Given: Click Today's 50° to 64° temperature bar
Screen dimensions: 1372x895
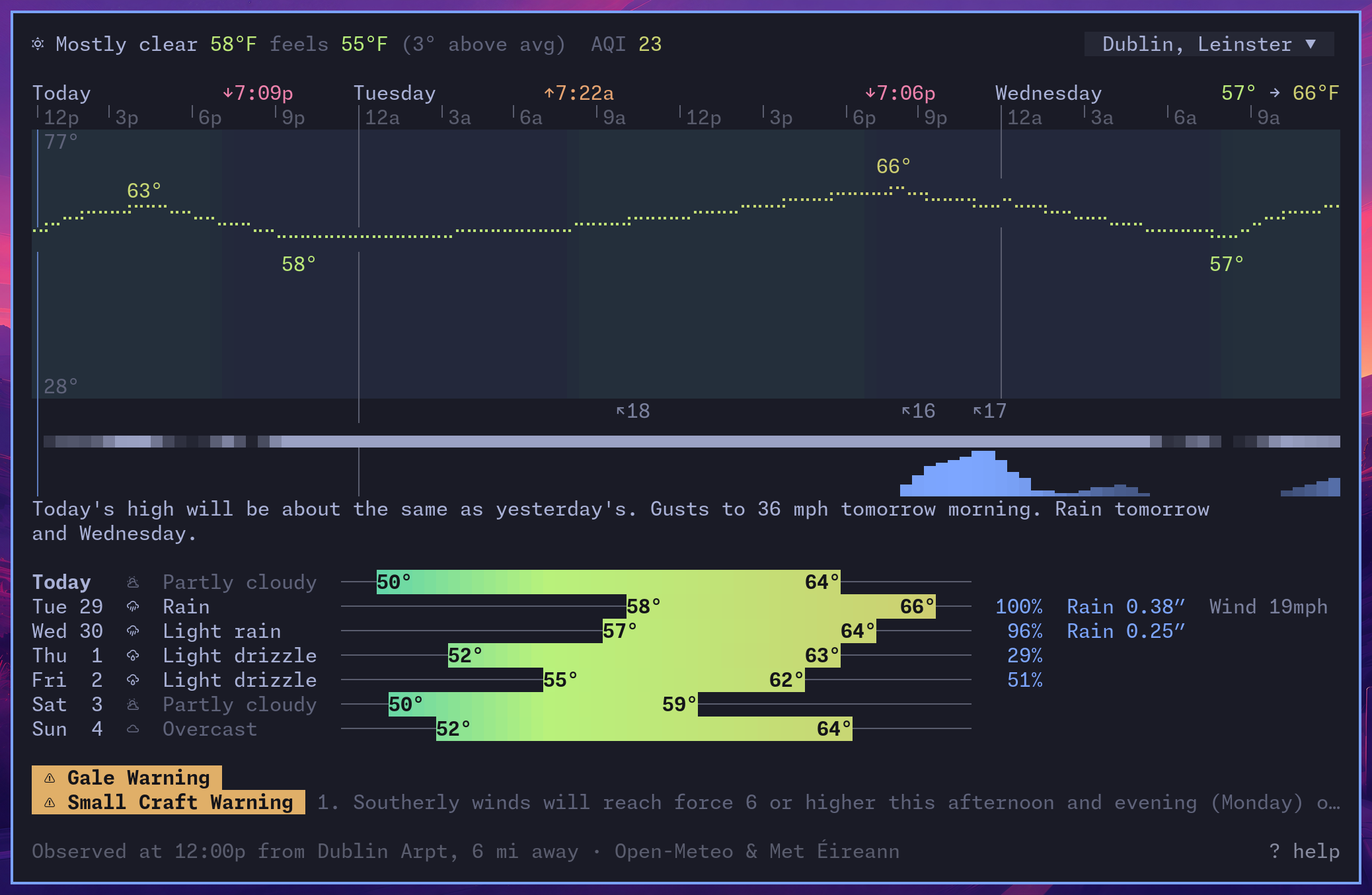Looking at the screenshot, I should [609, 582].
